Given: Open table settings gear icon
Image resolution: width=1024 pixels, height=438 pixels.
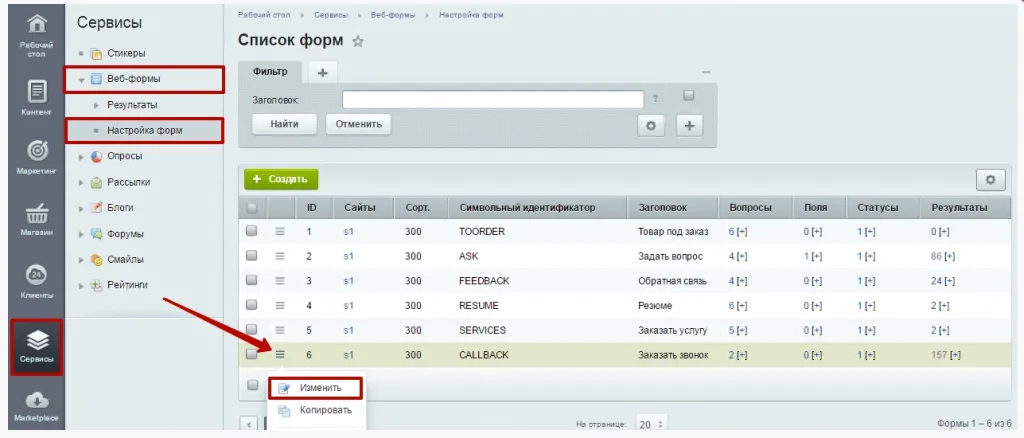Looking at the screenshot, I should [x=990, y=179].
